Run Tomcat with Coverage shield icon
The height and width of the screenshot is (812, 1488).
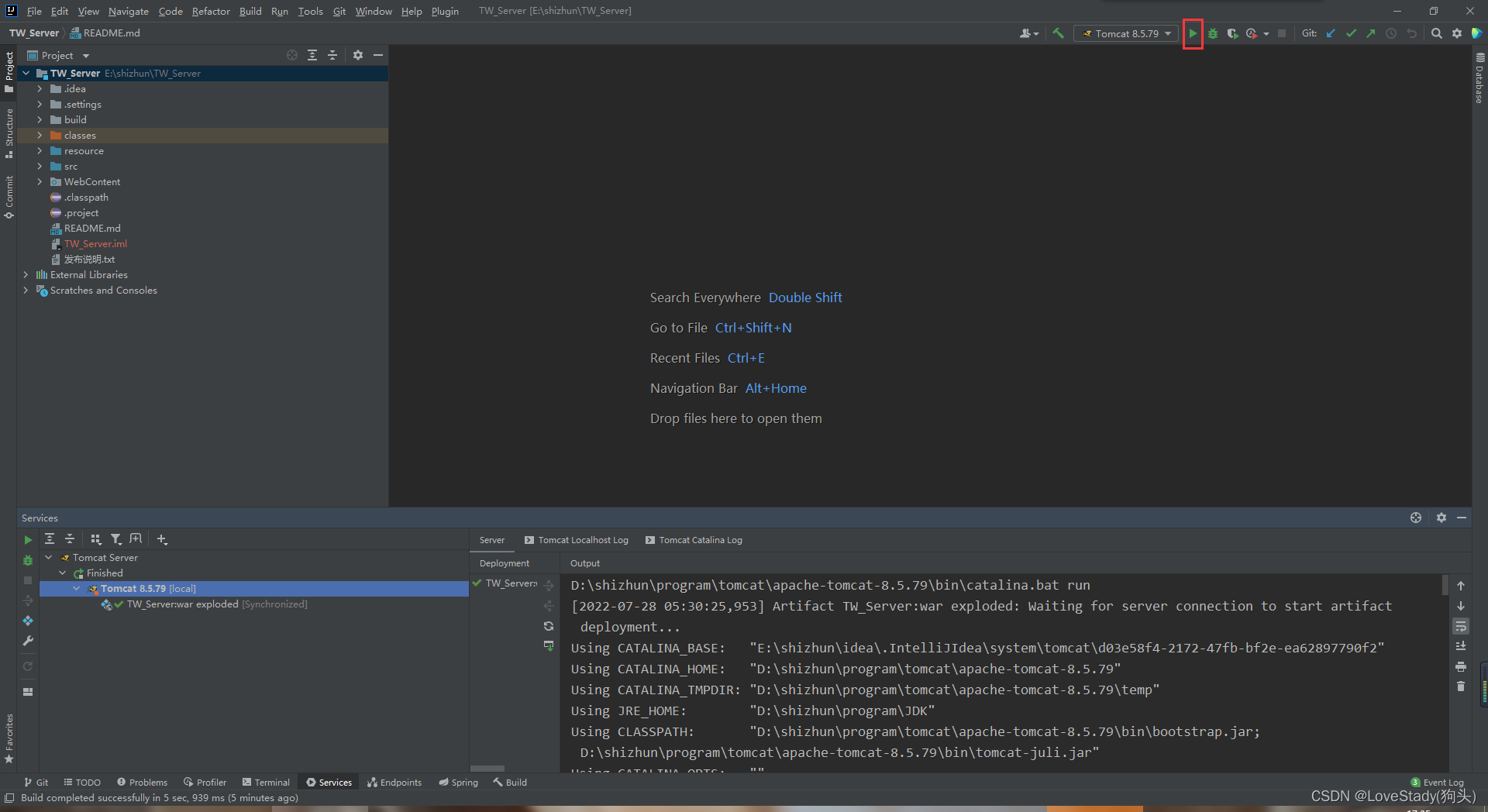pos(1232,33)
